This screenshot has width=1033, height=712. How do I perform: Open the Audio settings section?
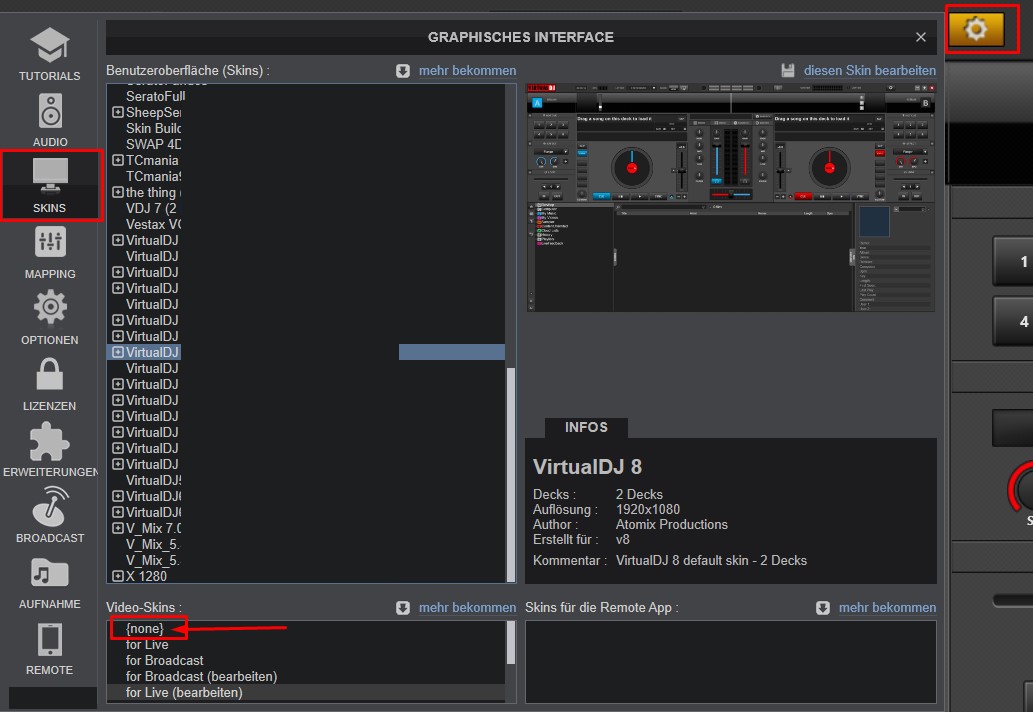click(x=50, y=120)
